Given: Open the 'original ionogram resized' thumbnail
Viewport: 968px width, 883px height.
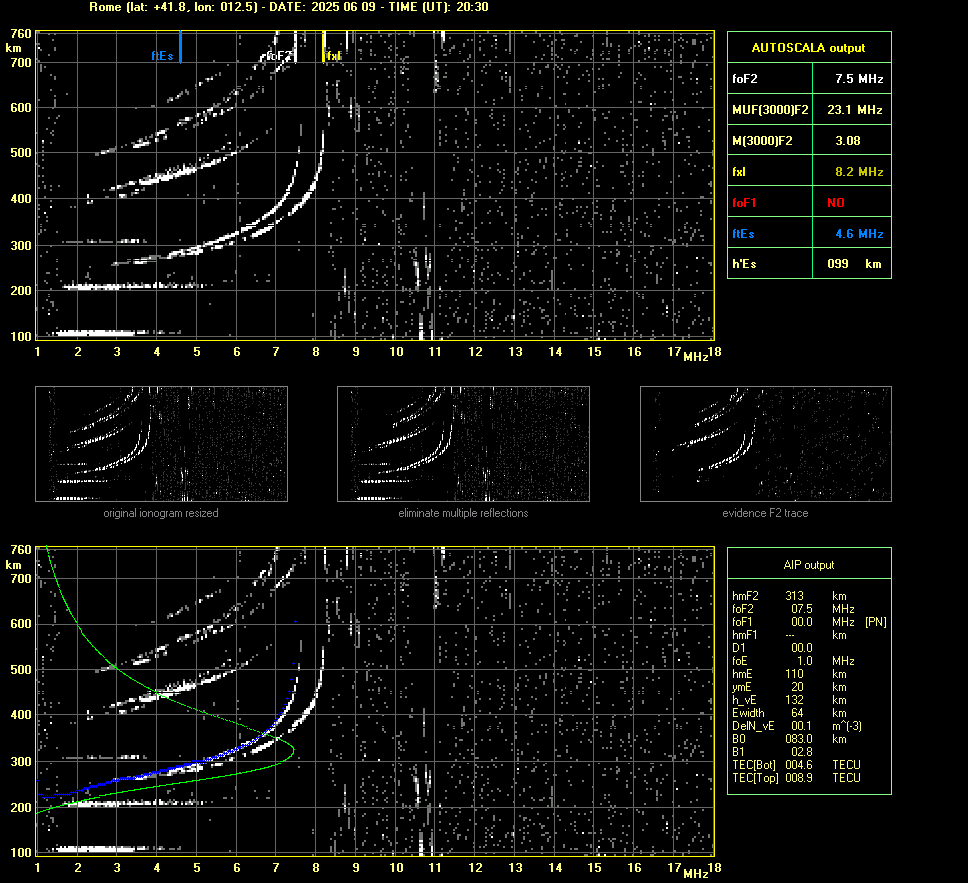Looking at the screenshot, I should [x=161, y=444].
